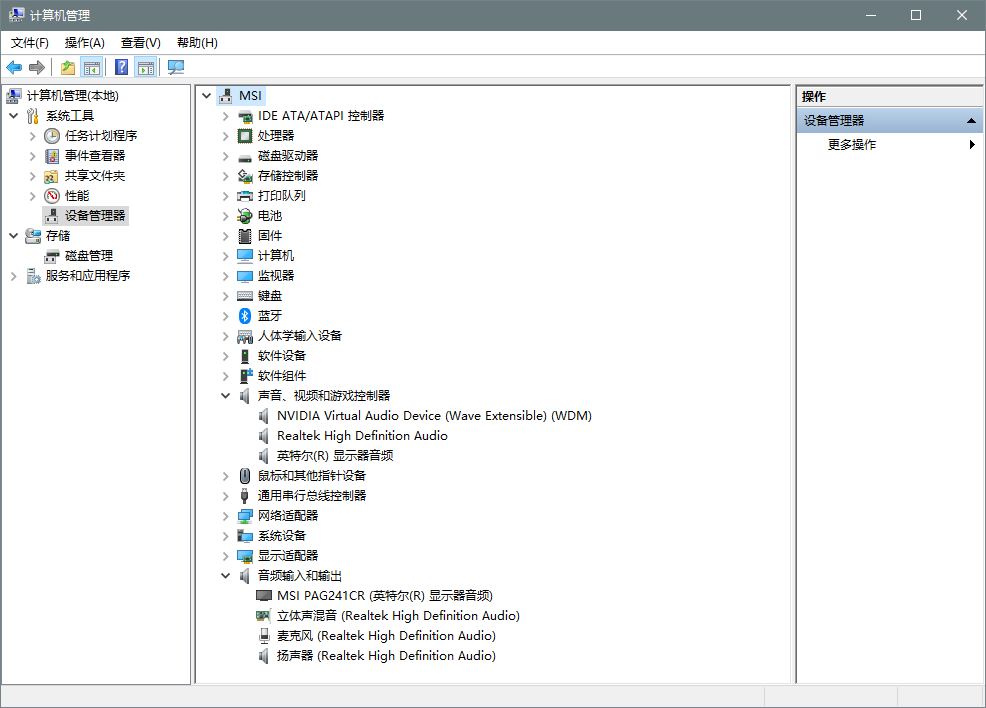
Task: Collapse the 音频输入和输出 node
Action: (225, 575)
